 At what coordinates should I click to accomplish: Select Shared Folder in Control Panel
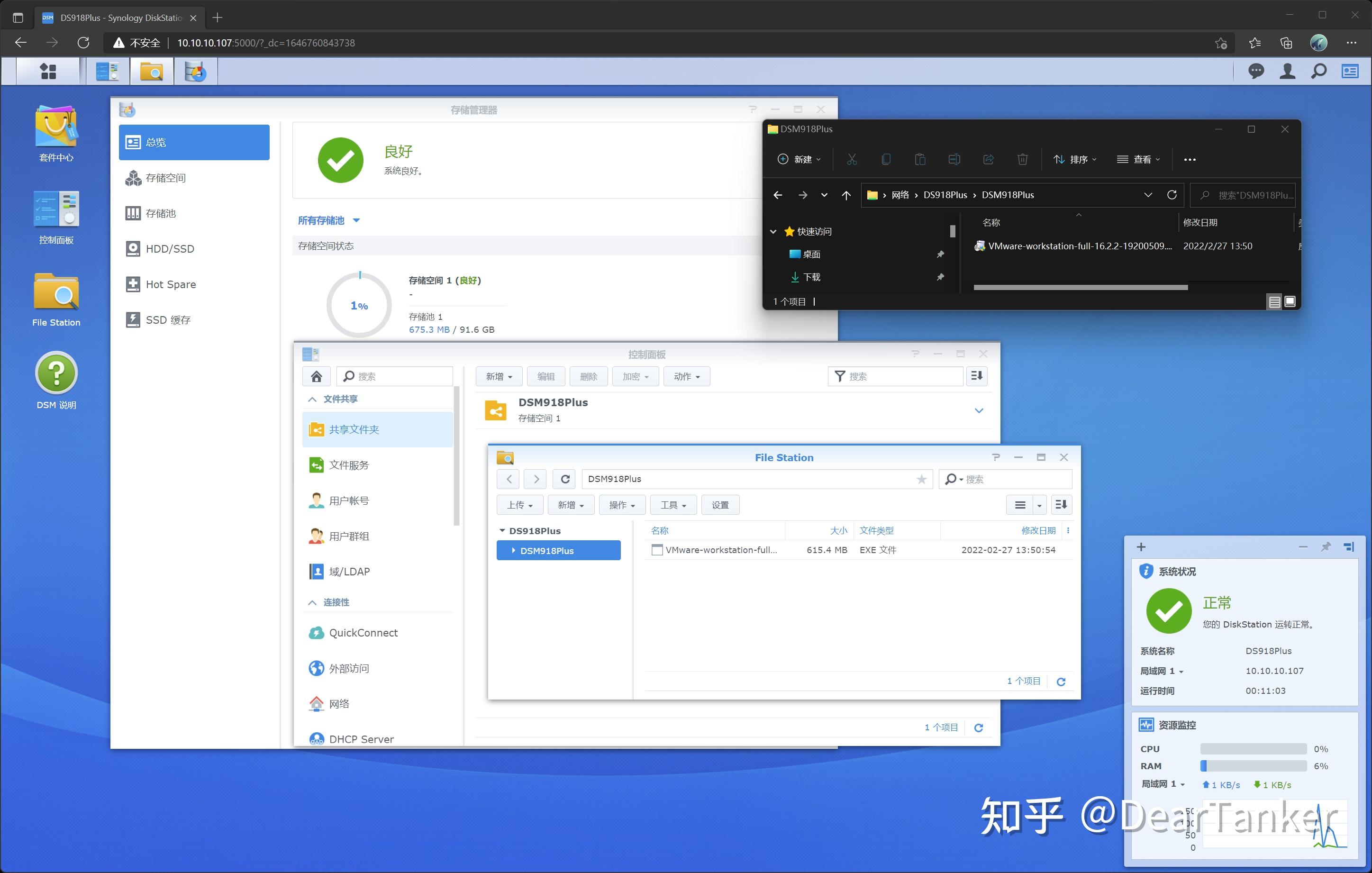[x=377, y=430]
